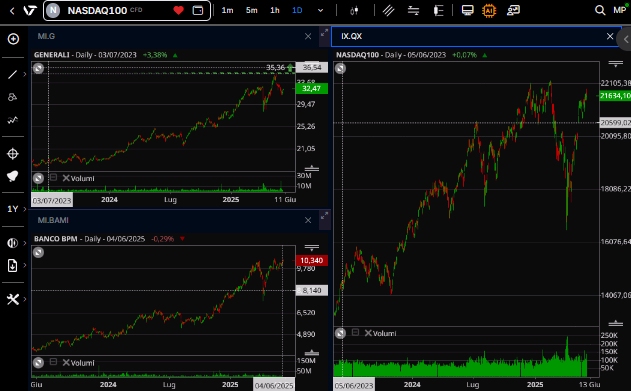Click the round icon on NASDAQ100 price chart
The height and width of the screenshot is (391, 631).
coord(340,69)
